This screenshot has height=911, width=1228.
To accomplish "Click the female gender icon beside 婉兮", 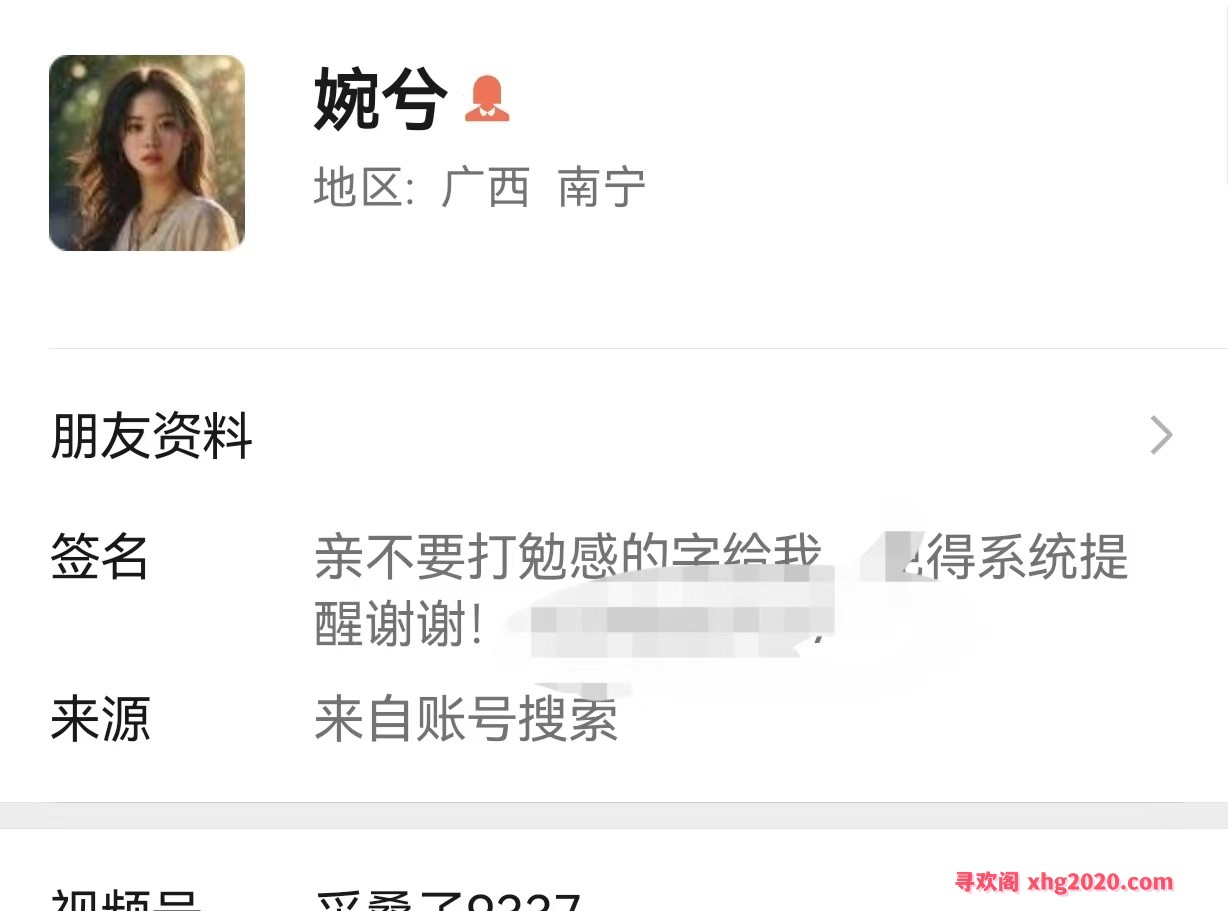I will click(487, 99).
